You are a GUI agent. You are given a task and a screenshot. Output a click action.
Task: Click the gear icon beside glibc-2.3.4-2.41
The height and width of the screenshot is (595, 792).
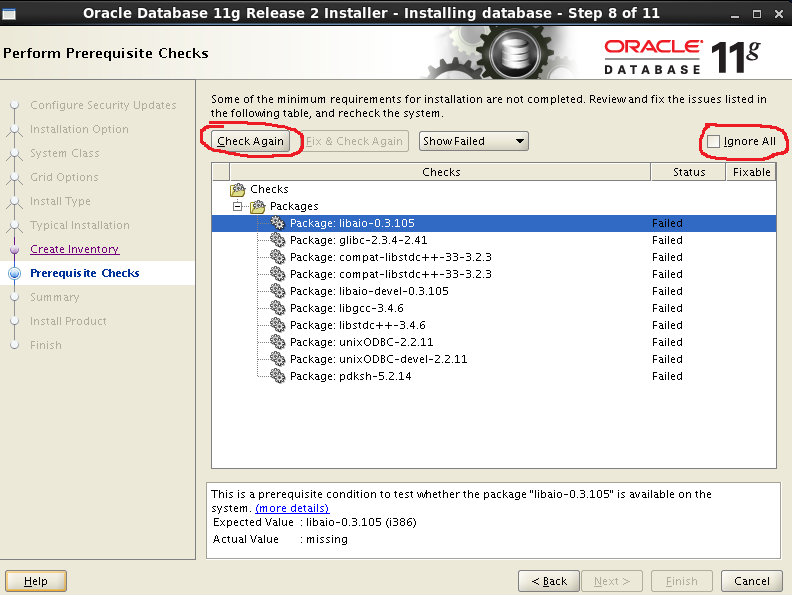277,240
